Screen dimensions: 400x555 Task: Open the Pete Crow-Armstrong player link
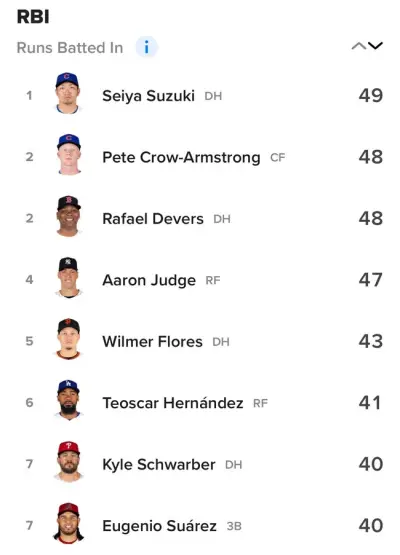click(x=181, y=158)
